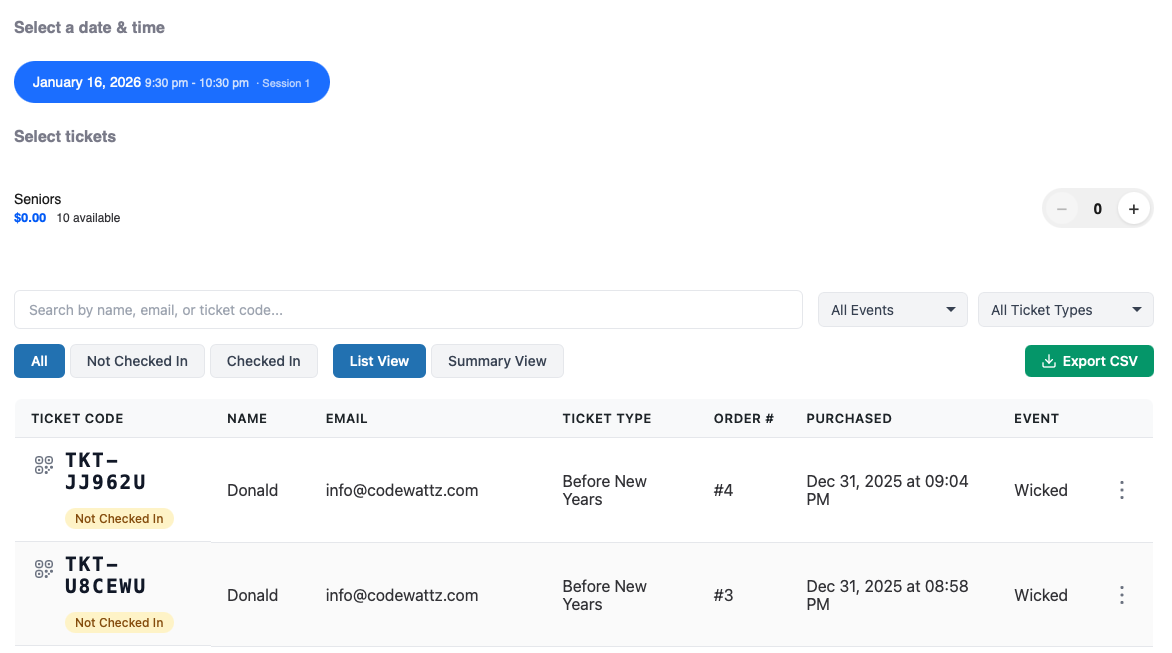The image size is (1172, 653).
Task: Enable the Checked In filter
Action: (264, 361)
